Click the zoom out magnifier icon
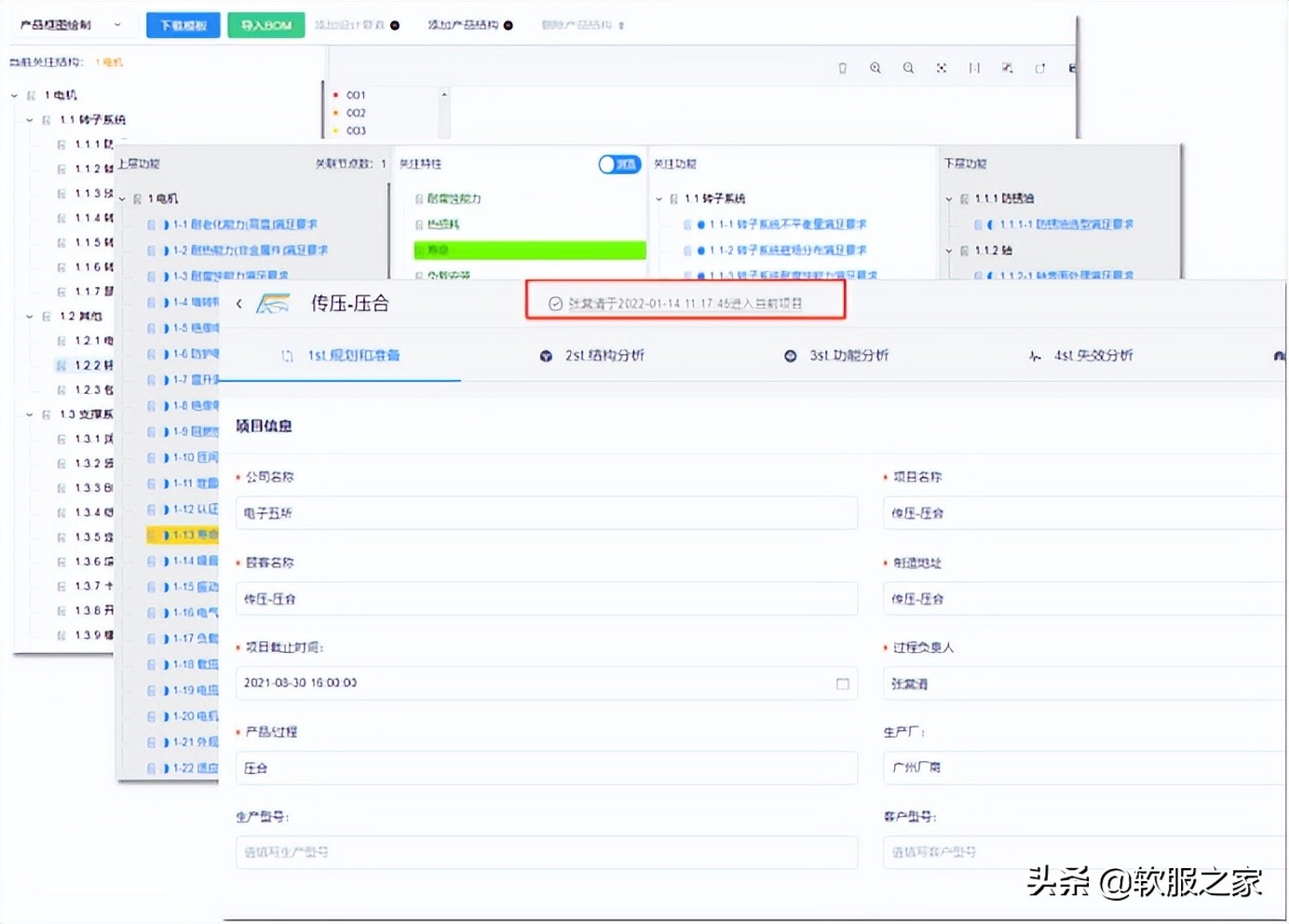Image resolution: width=1289 pixels, height=924 pixels. coord(908,67)
